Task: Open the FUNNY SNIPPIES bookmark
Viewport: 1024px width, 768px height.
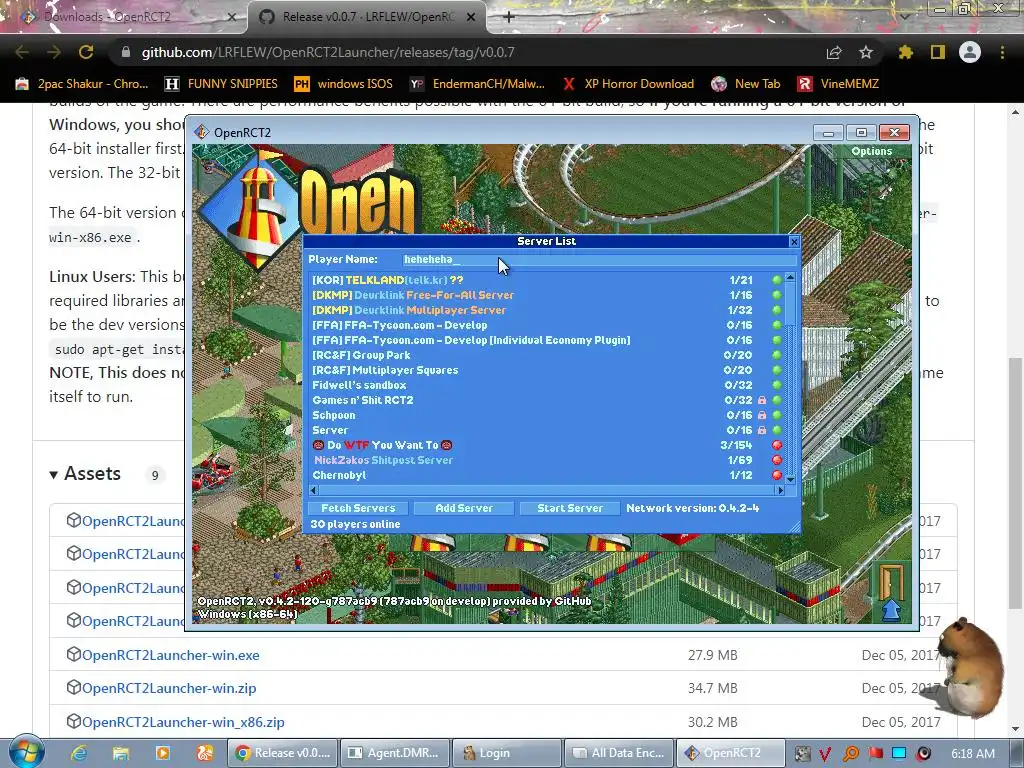Action: [x=221, y=84]
